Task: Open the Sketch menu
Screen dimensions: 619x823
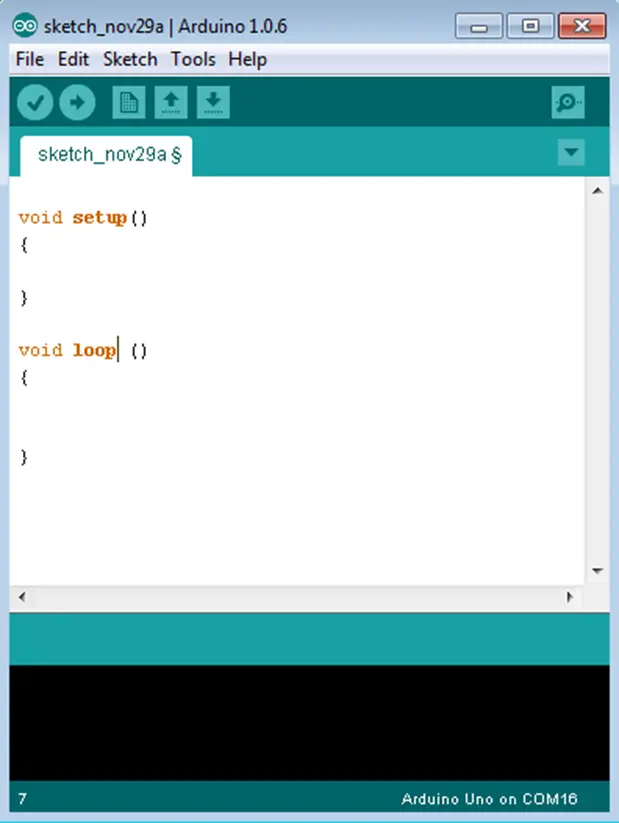Action: (x=130, y=59)
